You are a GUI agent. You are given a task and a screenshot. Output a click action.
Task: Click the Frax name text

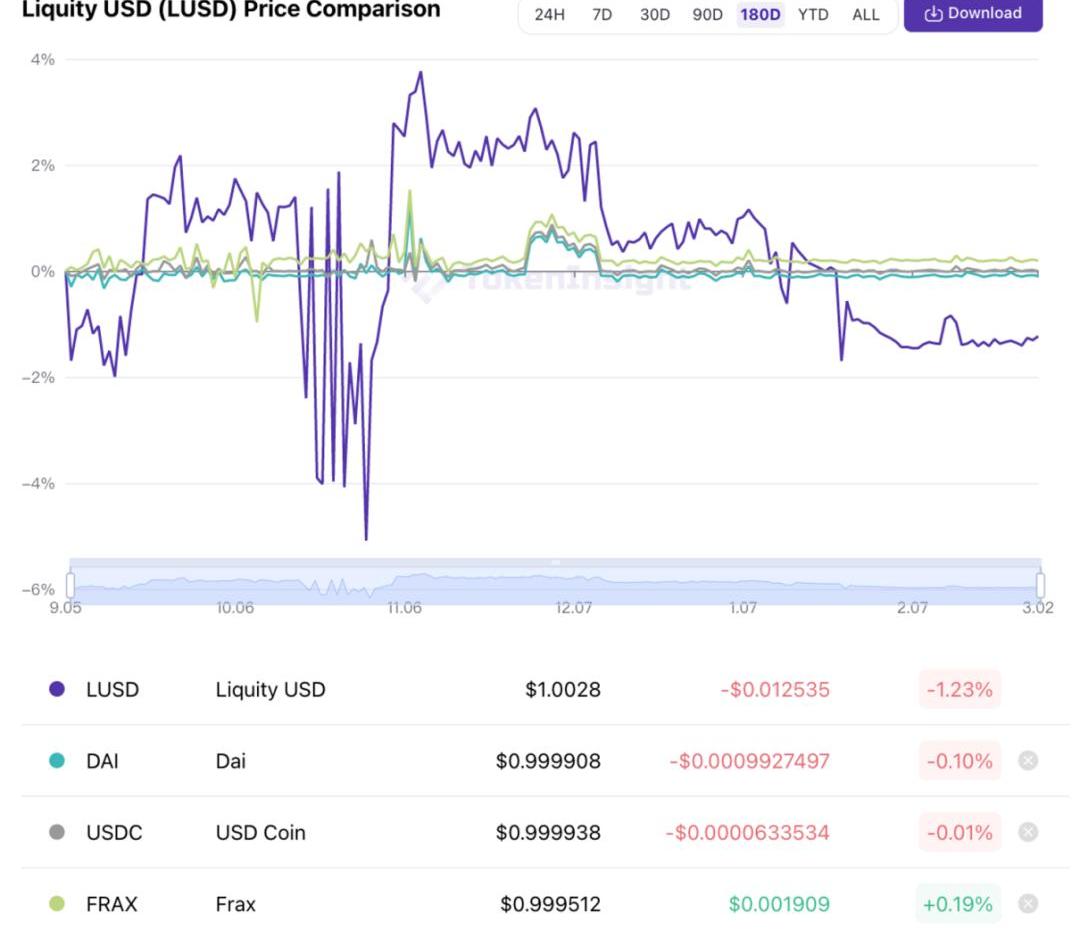(236, 904)
